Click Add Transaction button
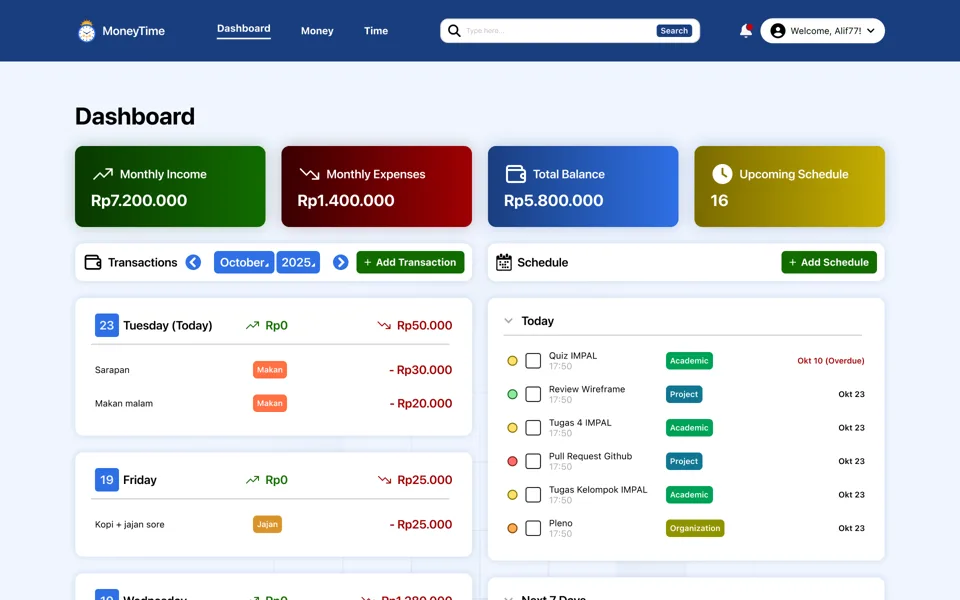Image resolution: width=960 pixels, height=600 pixels. tap(410, 262)
